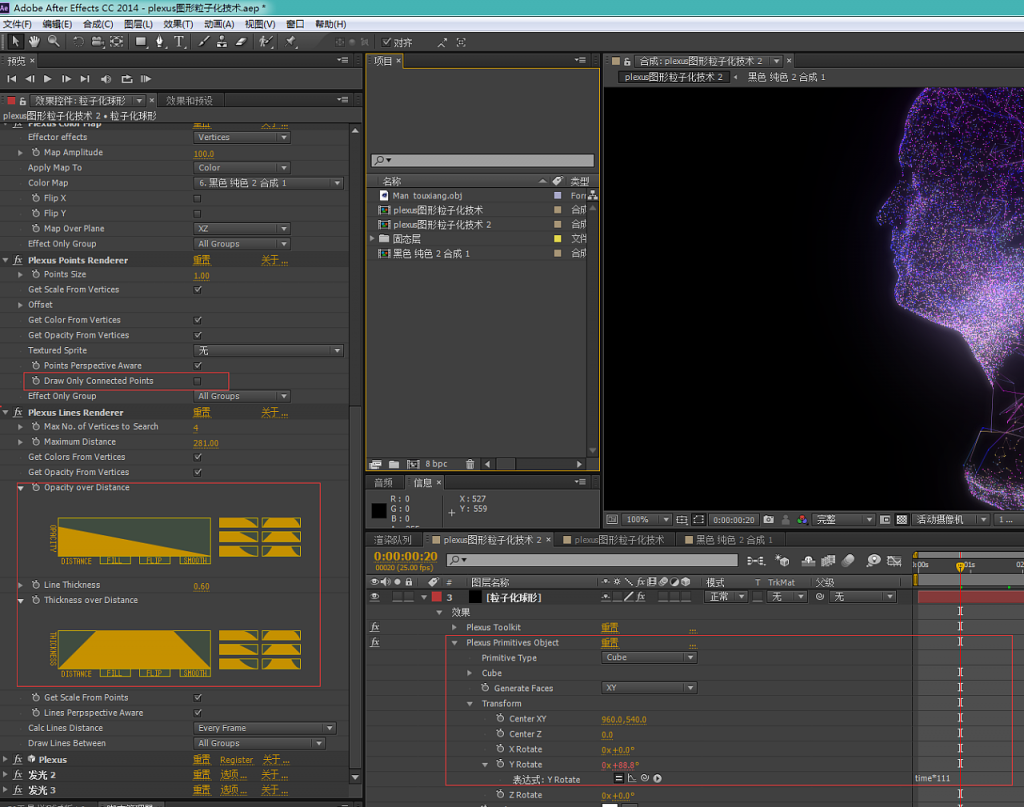Open the Map Over Plane XZ dropdown
Screen dimensions: 1024x807
tap(242, 229)
